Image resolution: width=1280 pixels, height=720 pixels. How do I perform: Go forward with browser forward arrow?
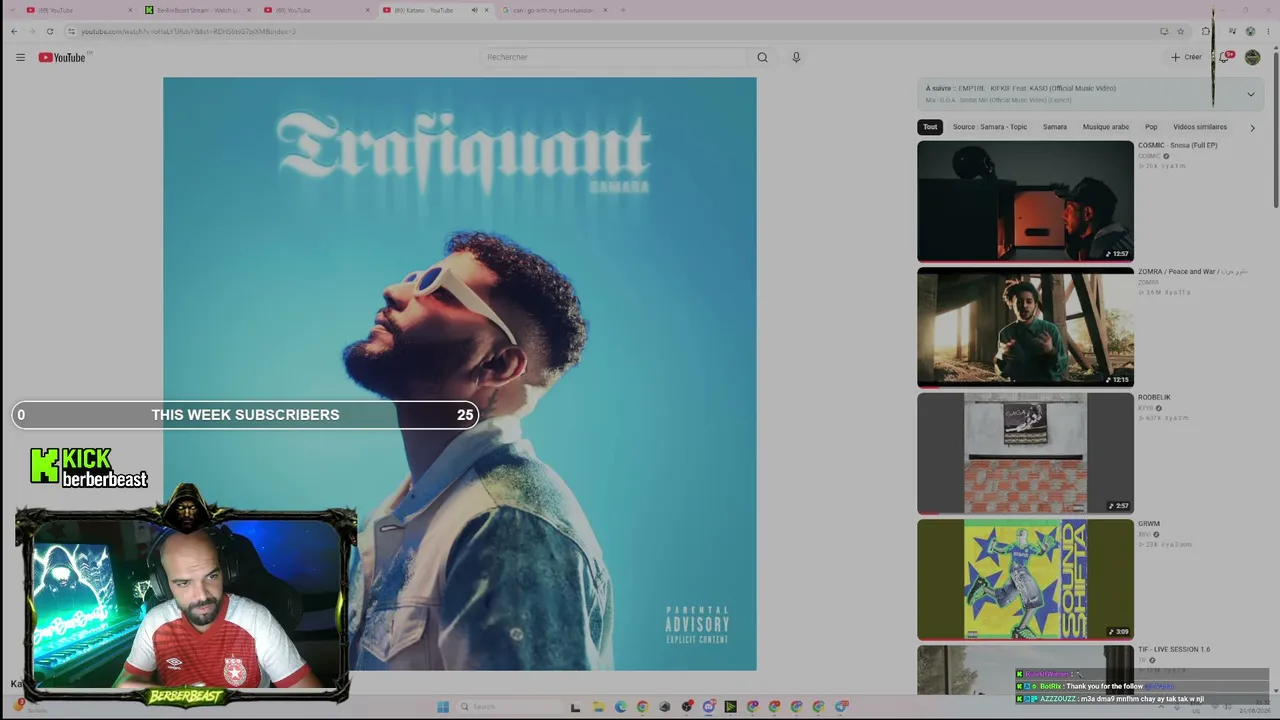(x=31, y=31)
